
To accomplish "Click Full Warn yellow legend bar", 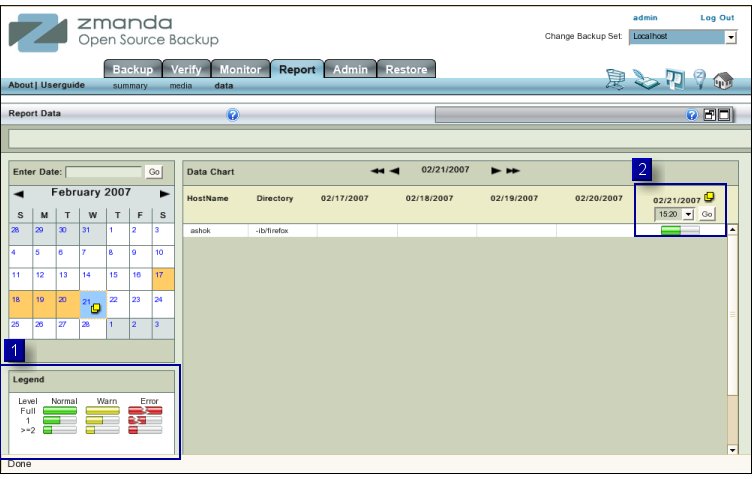I will pos(103,411).
